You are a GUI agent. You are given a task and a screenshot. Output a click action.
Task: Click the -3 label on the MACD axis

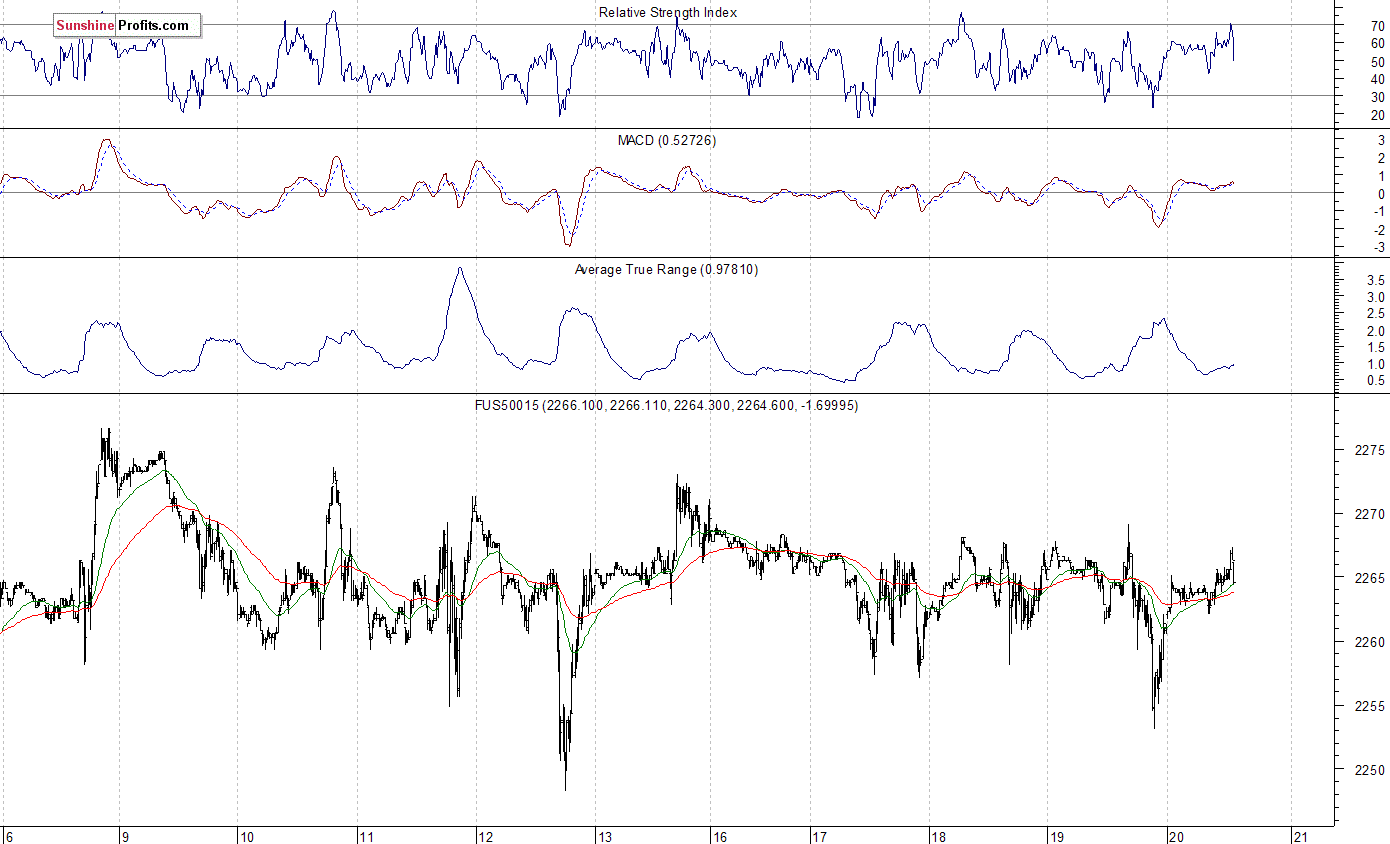point(1378,248)
